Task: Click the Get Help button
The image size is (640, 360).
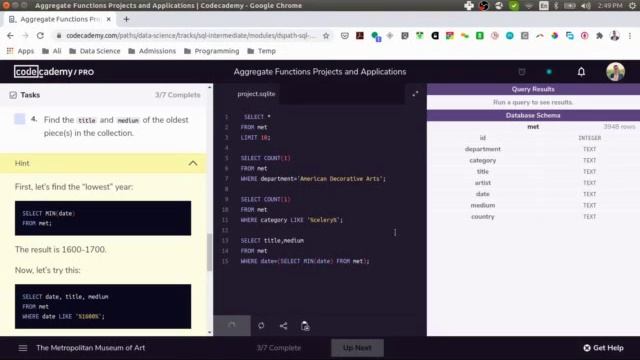Action: coord(603,348)
